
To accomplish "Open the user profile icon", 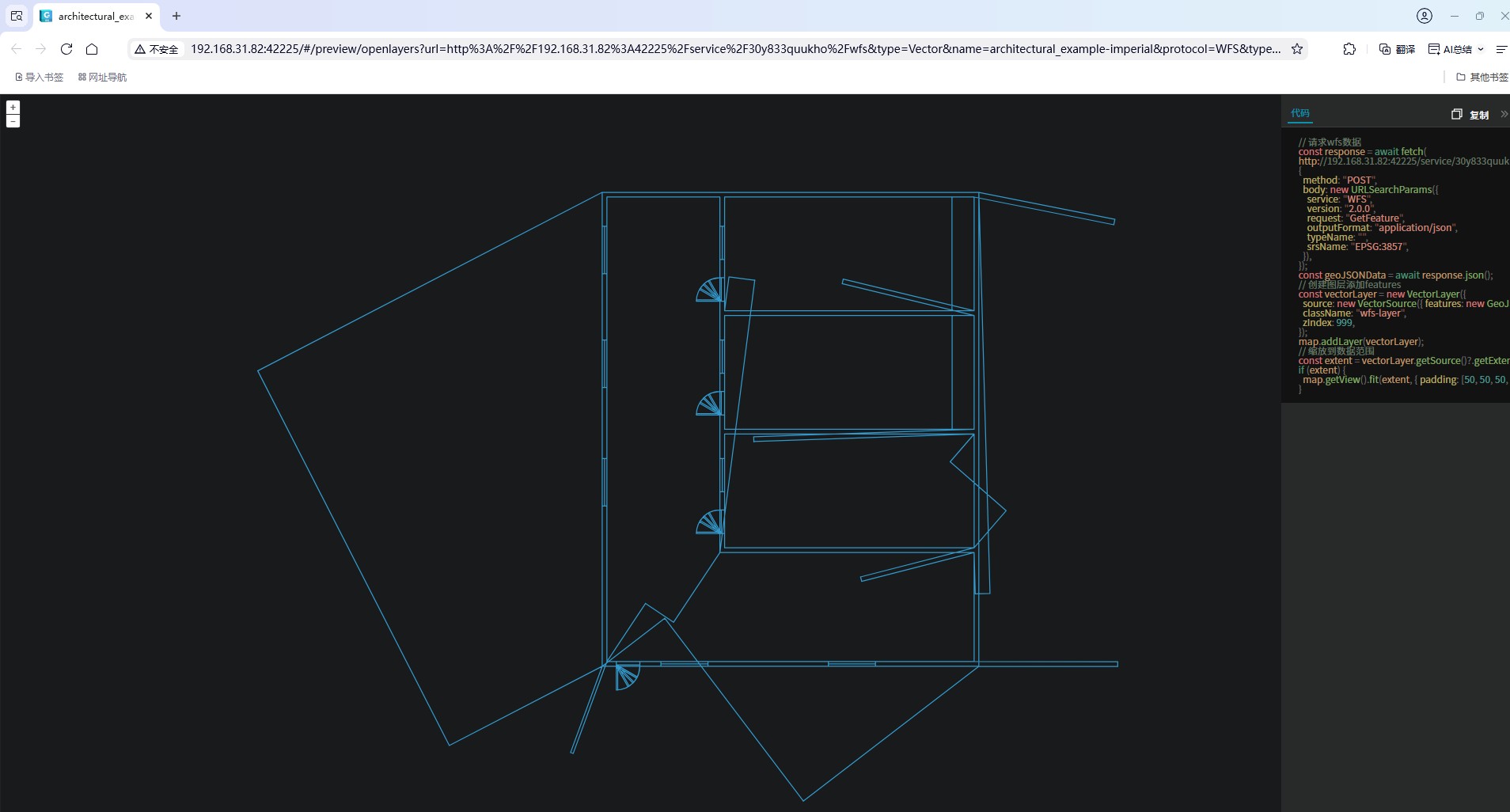I will [1425, 16].
